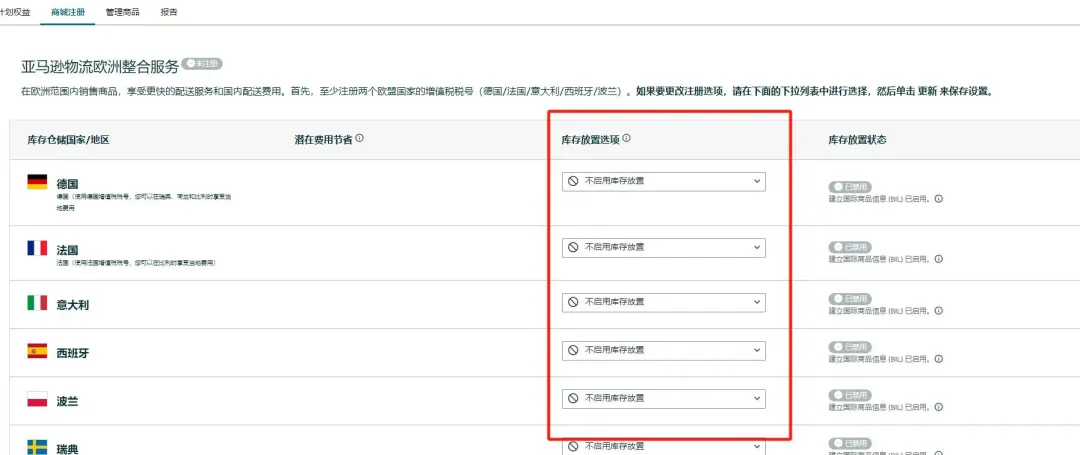Click the Italian flag icon
The image size is (1080, 455).
(x=37, y=302)
